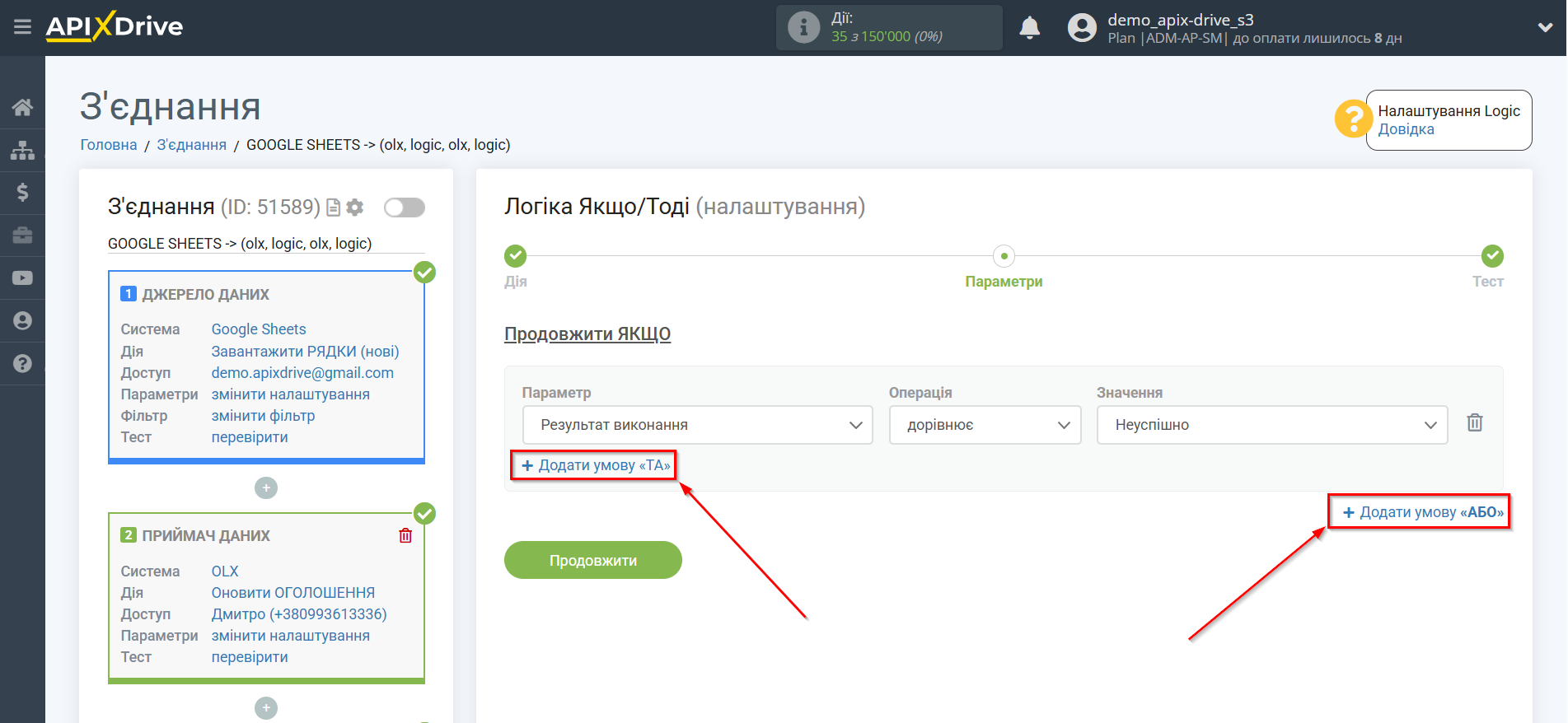Click receiver змінити налаштування link
The image size is (1568, 723).
(291, 636)
